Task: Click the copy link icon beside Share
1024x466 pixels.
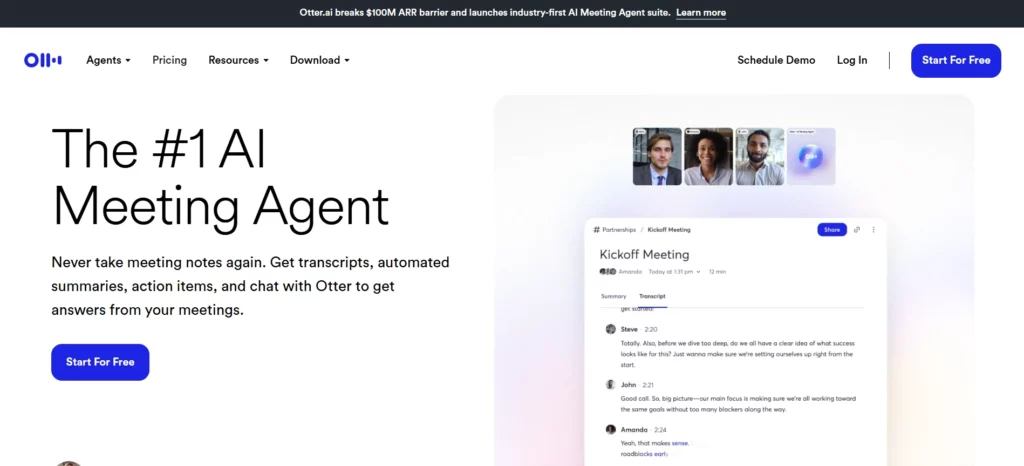Action: (x=856, y=230)
